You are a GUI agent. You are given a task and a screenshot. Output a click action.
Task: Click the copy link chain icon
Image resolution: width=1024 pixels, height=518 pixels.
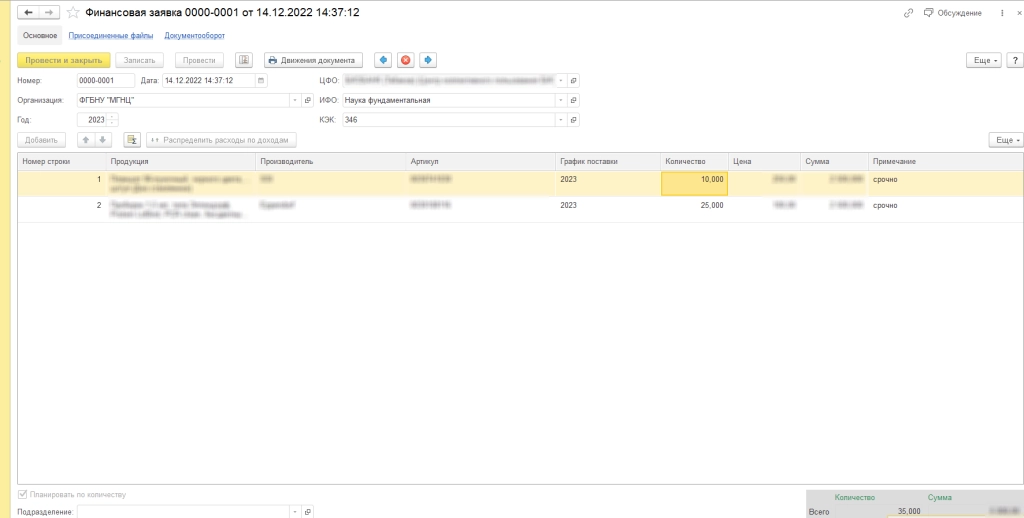point(908,13)
